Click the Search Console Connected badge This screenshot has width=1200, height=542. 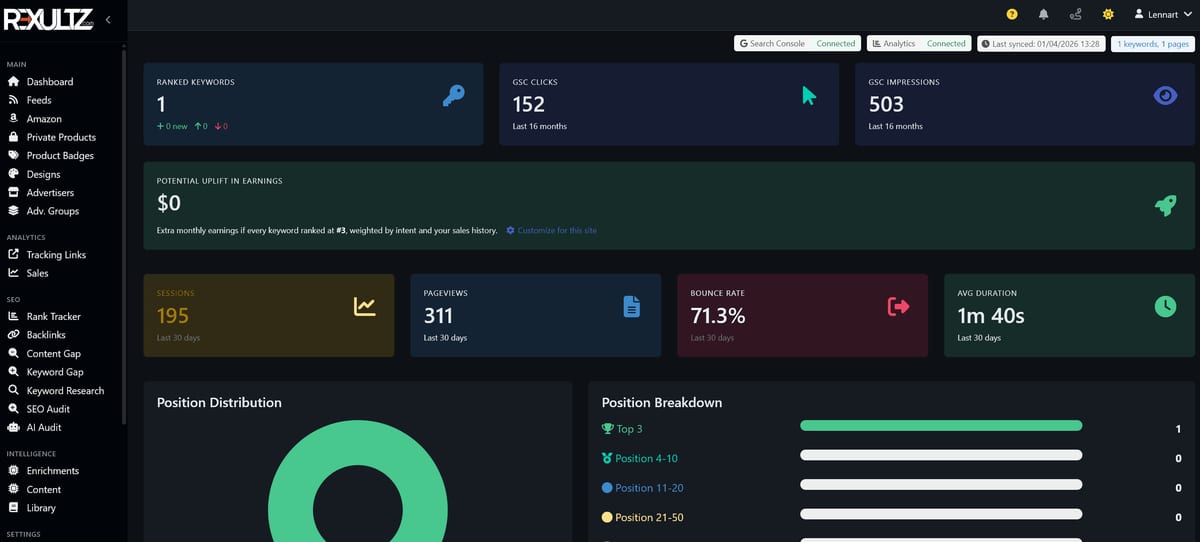pyautogui.click(x=797, y=44)
